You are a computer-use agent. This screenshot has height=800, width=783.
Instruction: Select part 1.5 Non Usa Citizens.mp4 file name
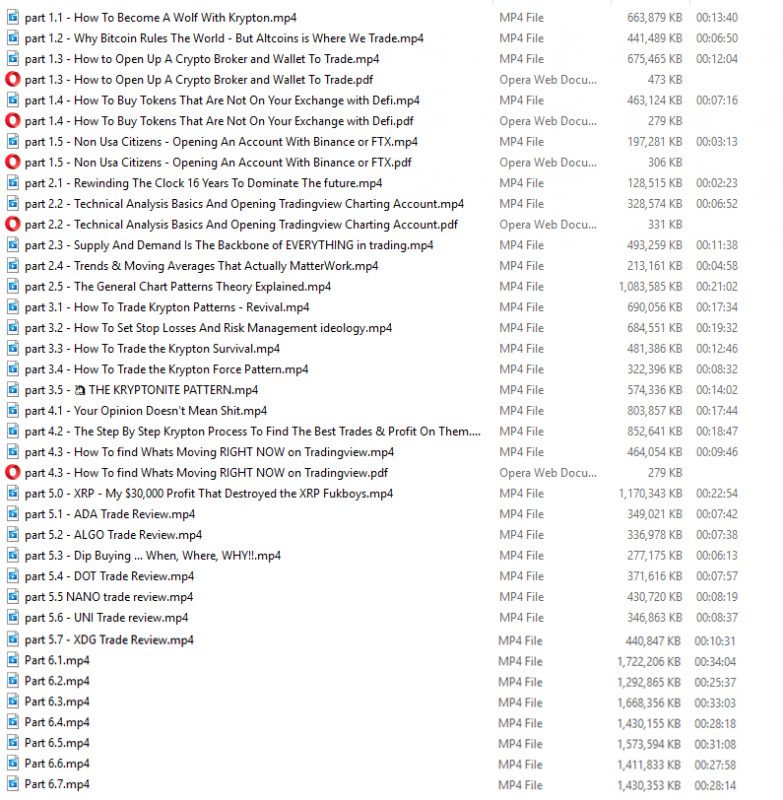tap(221, 142)
